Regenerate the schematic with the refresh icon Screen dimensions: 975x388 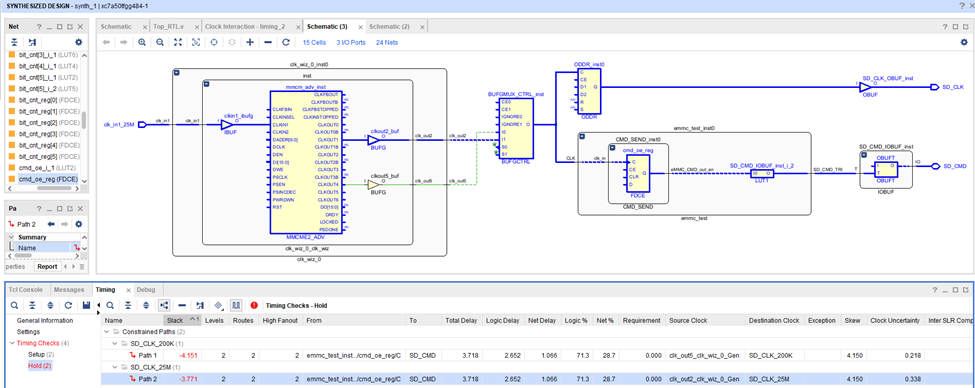pyautogui.click(x=286, y=42)
